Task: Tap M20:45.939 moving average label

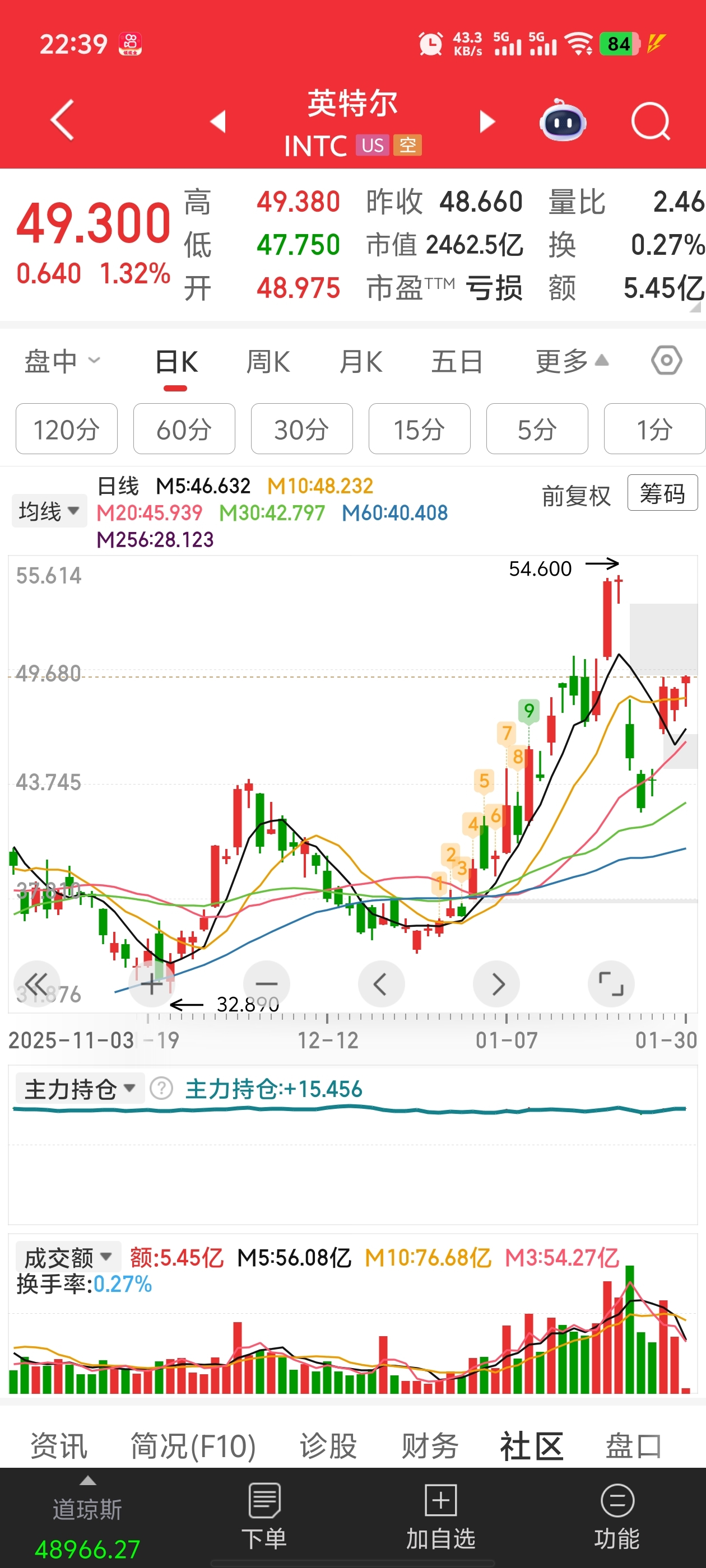Action: [149, 512]
